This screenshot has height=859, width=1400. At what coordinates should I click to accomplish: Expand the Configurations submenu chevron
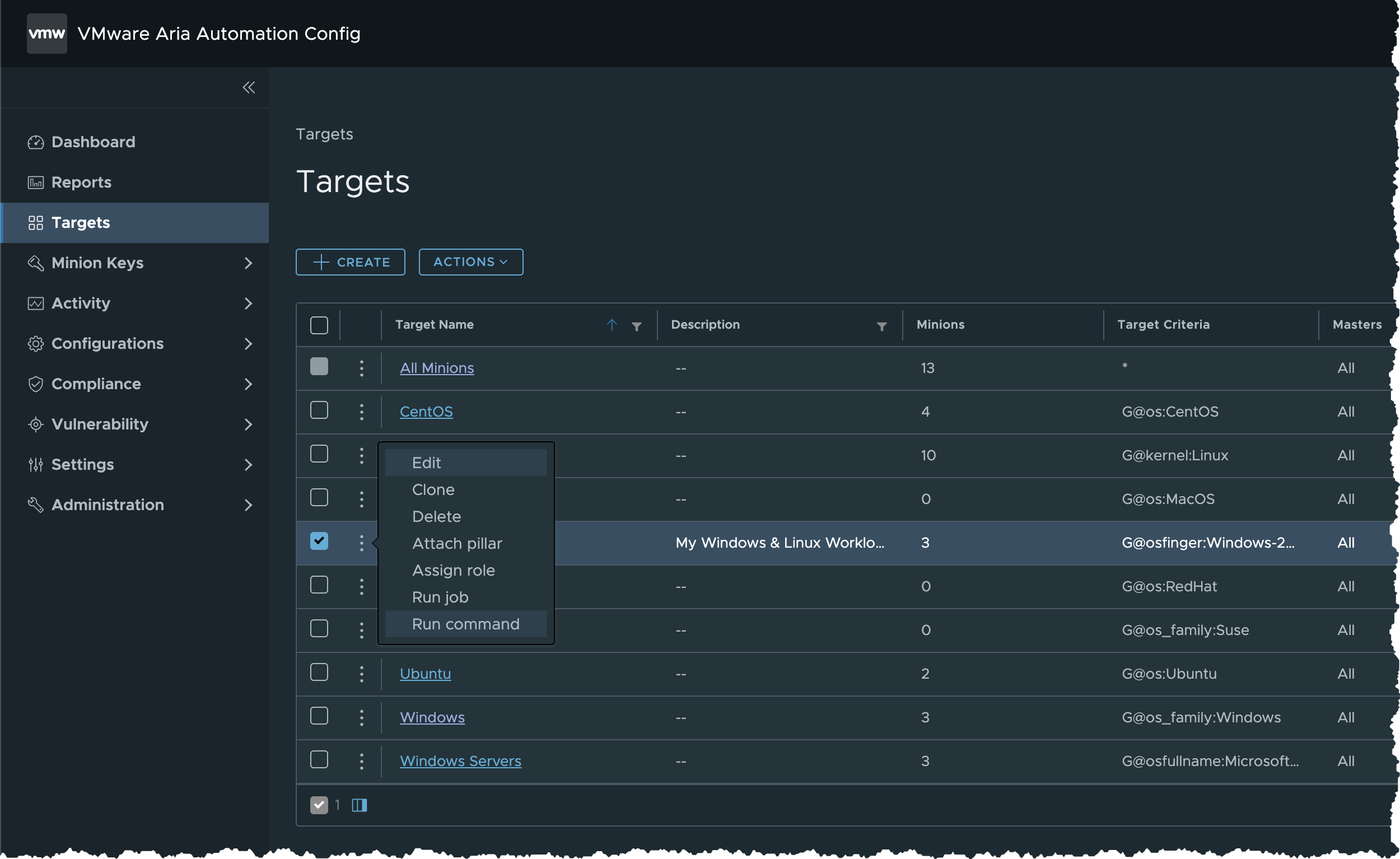[248, 344]
